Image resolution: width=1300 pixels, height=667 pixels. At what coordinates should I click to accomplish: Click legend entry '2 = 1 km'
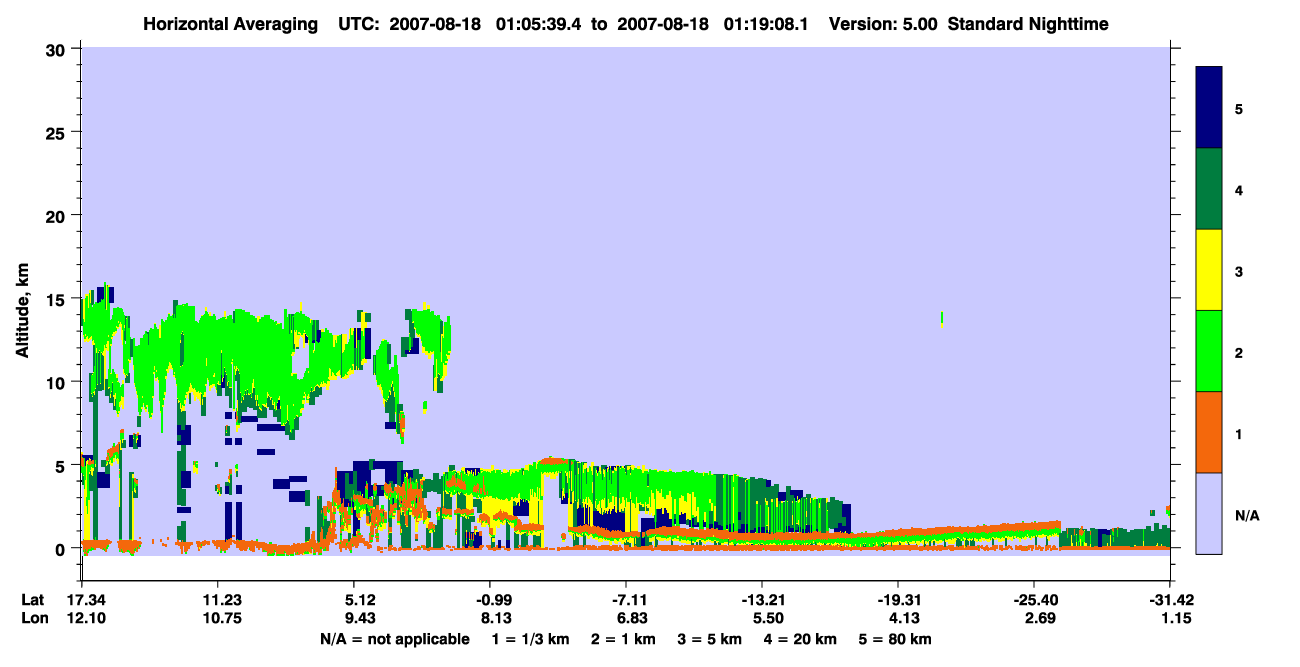[x=622, y=639]
